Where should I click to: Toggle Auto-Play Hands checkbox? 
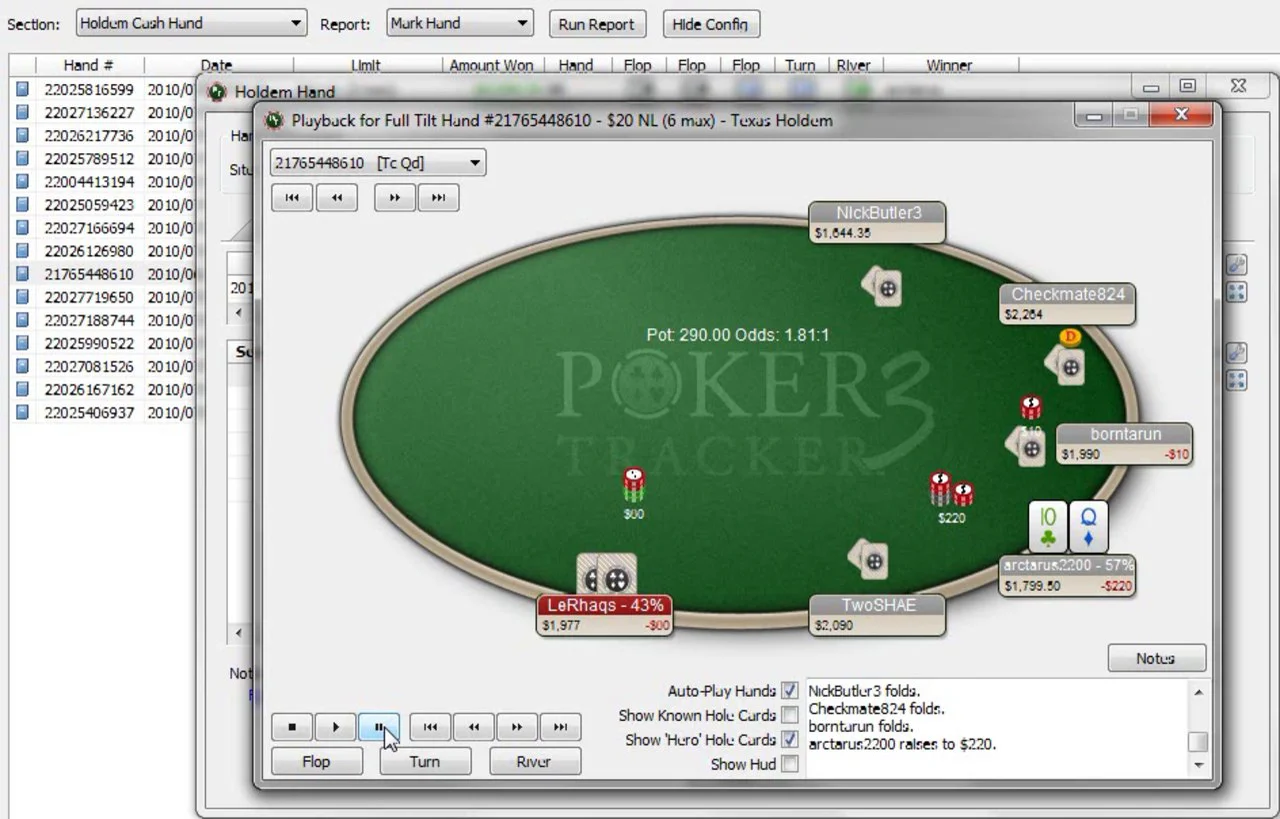coord(790,691)
